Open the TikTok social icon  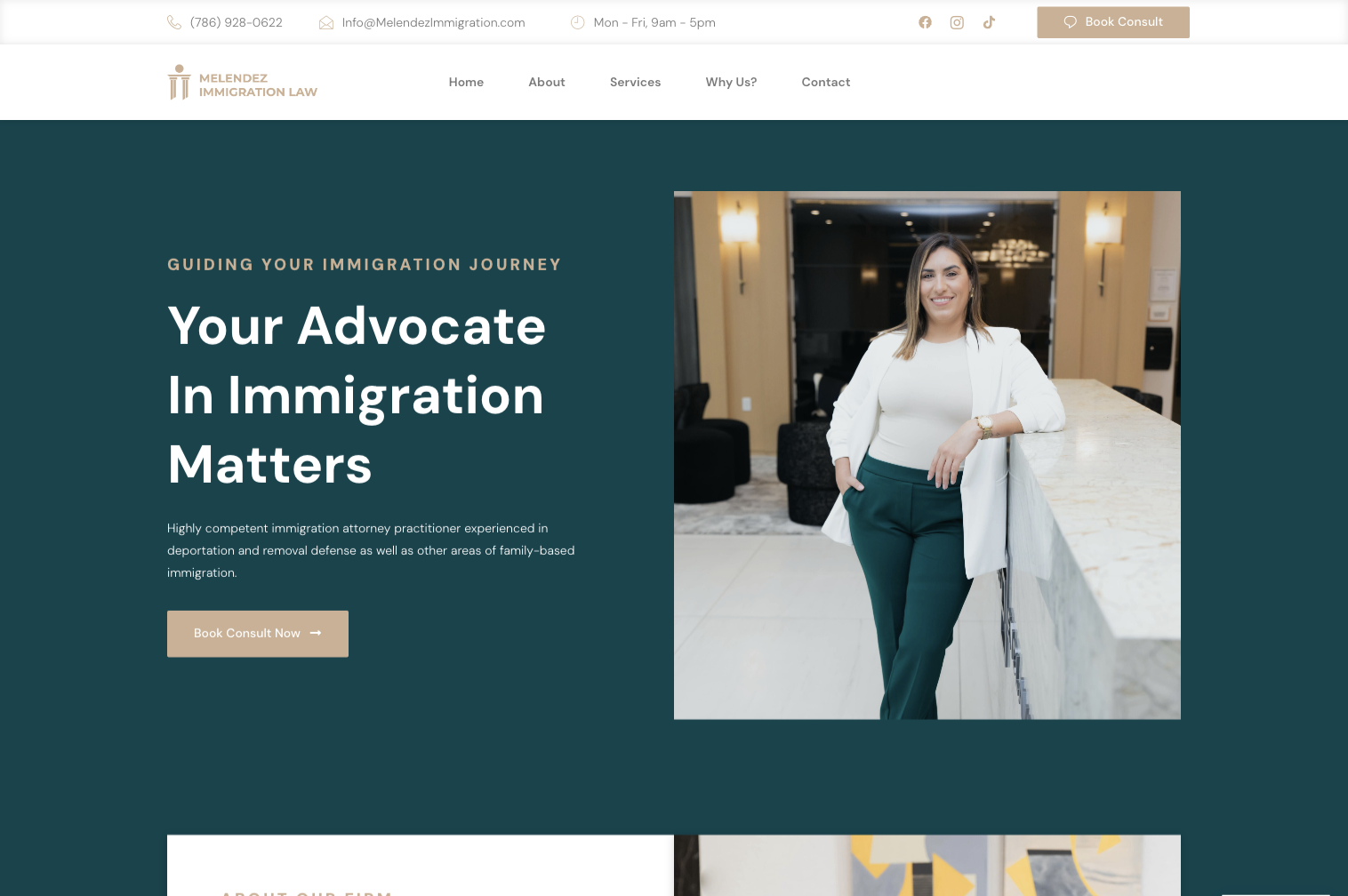click(989, 22)
